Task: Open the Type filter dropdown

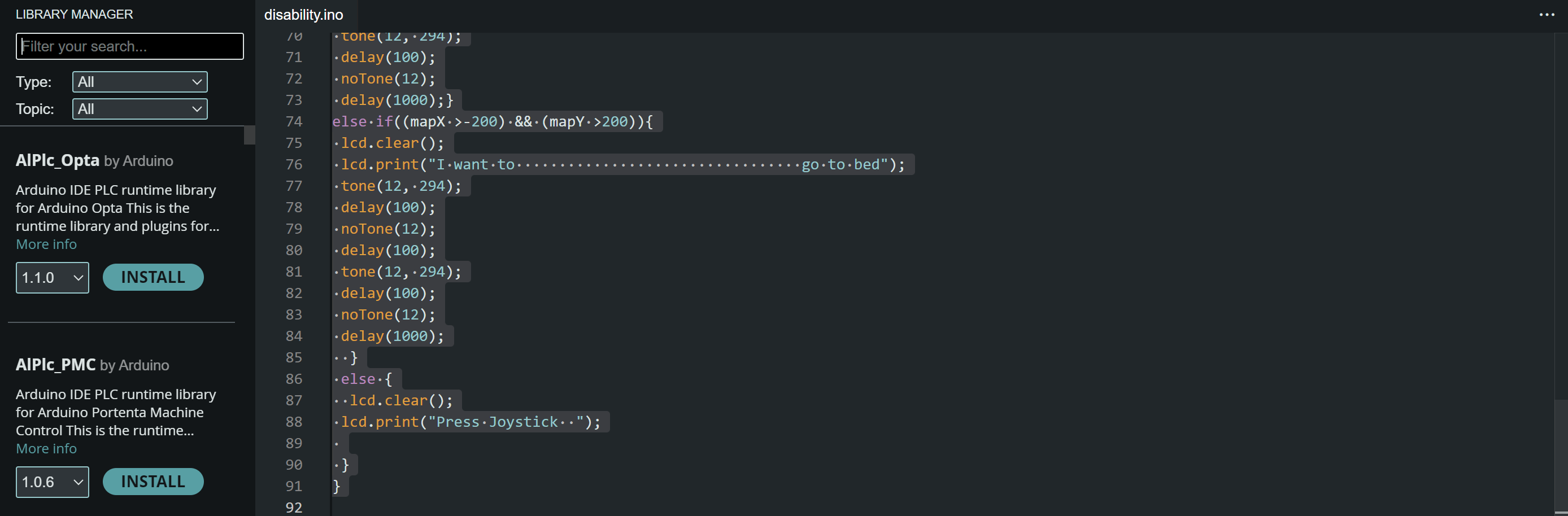Action: [x=140, y=82]
